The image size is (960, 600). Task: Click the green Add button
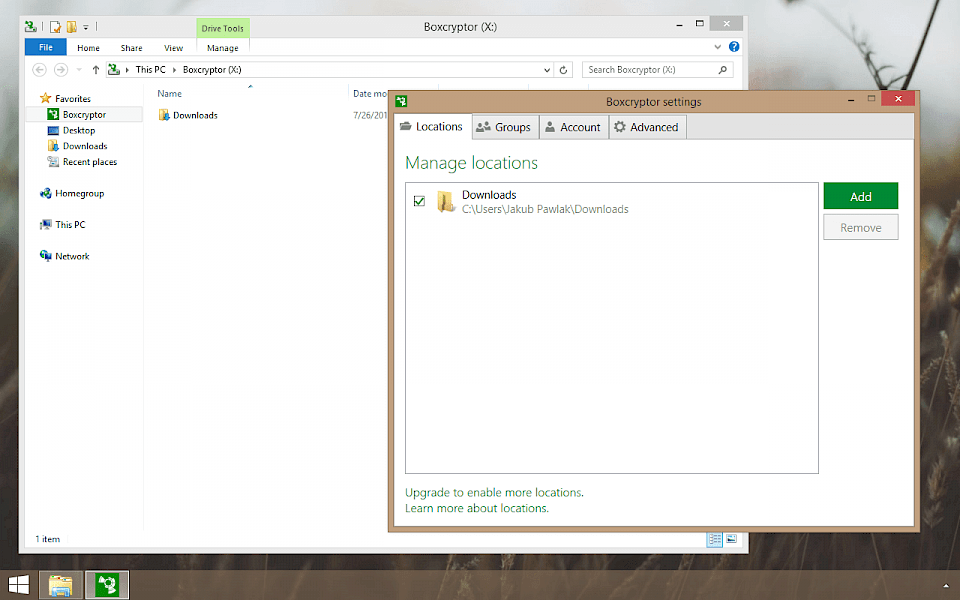[861, 196]
